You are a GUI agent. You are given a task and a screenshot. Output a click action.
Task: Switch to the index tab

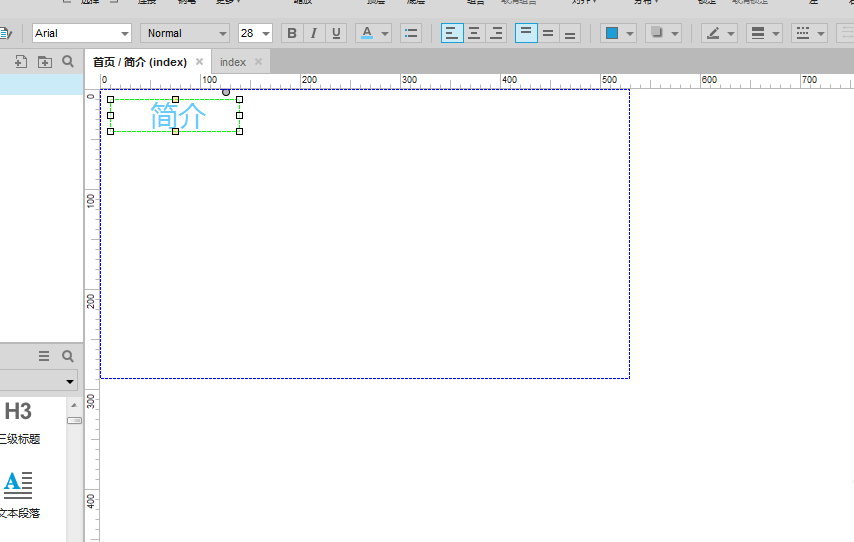(233, 62)
